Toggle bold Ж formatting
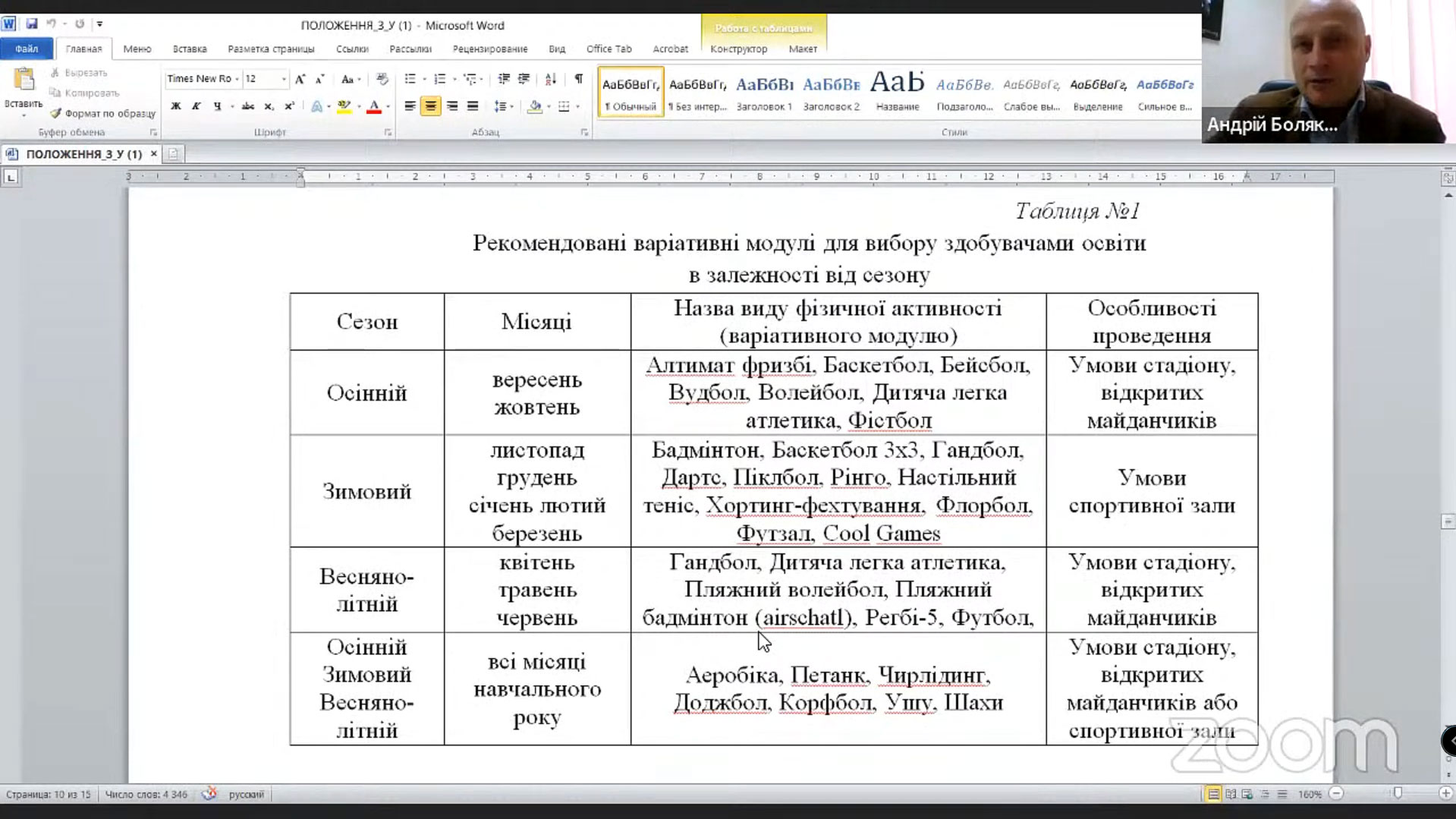The height and width of the screenshot is (819, 1456). tap(176, 106)
